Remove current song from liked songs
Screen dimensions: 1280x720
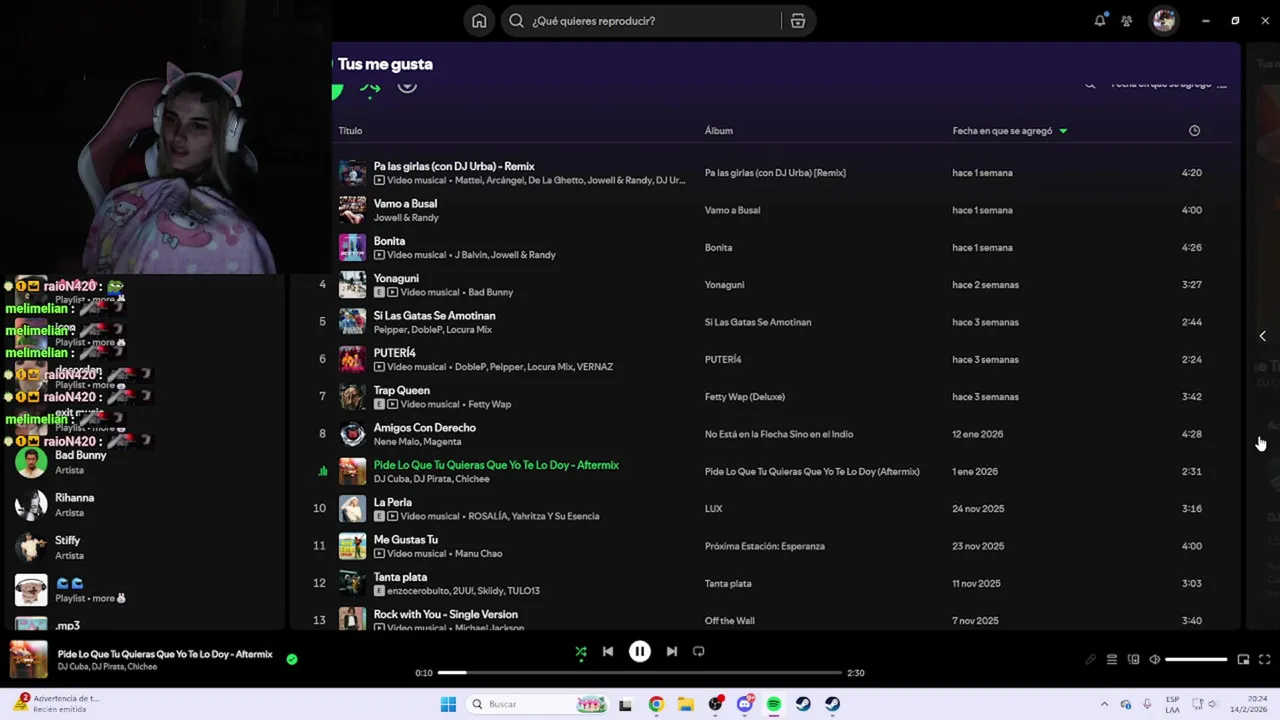(292, 659)
